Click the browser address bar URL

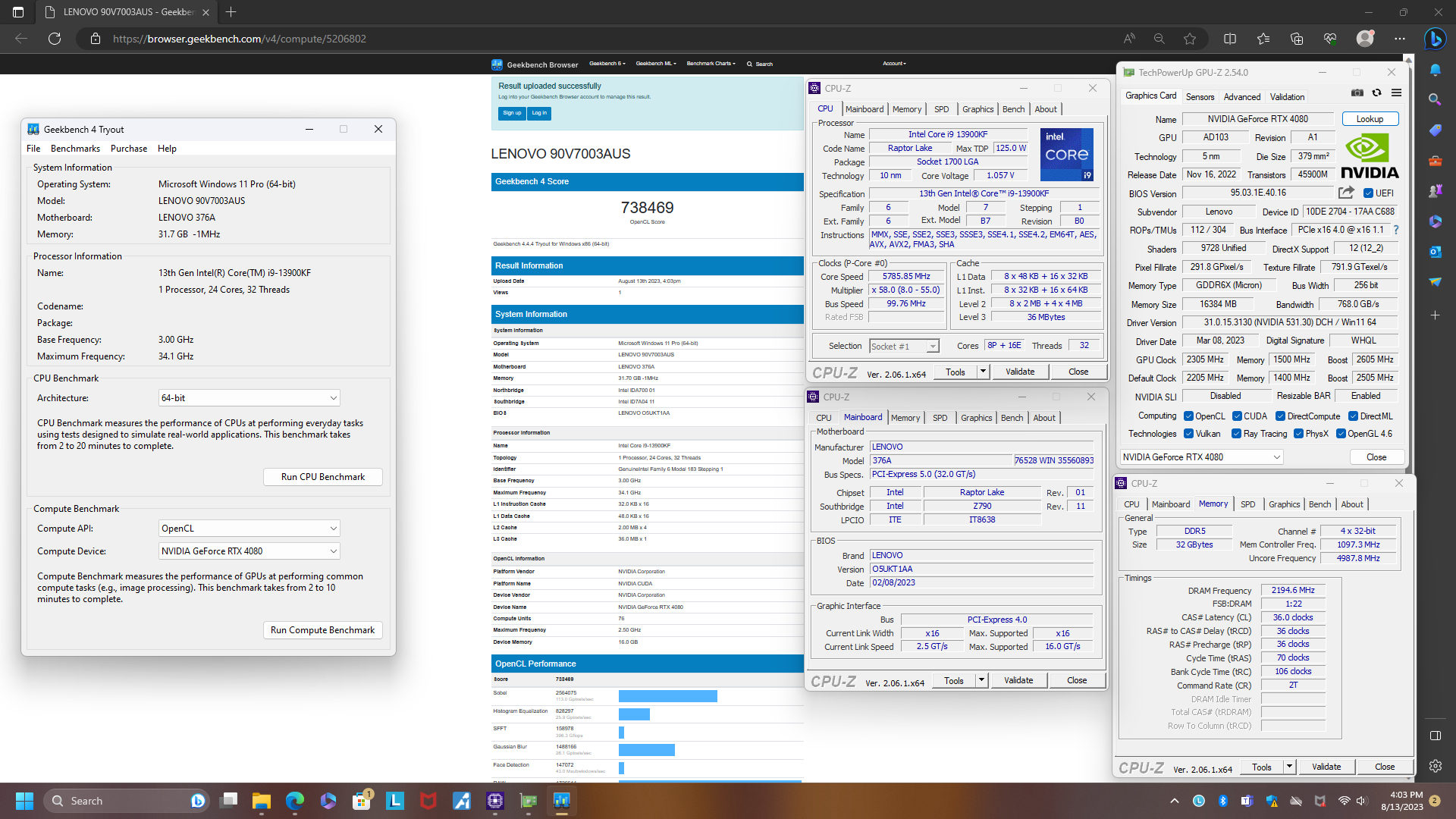point(239,39)
